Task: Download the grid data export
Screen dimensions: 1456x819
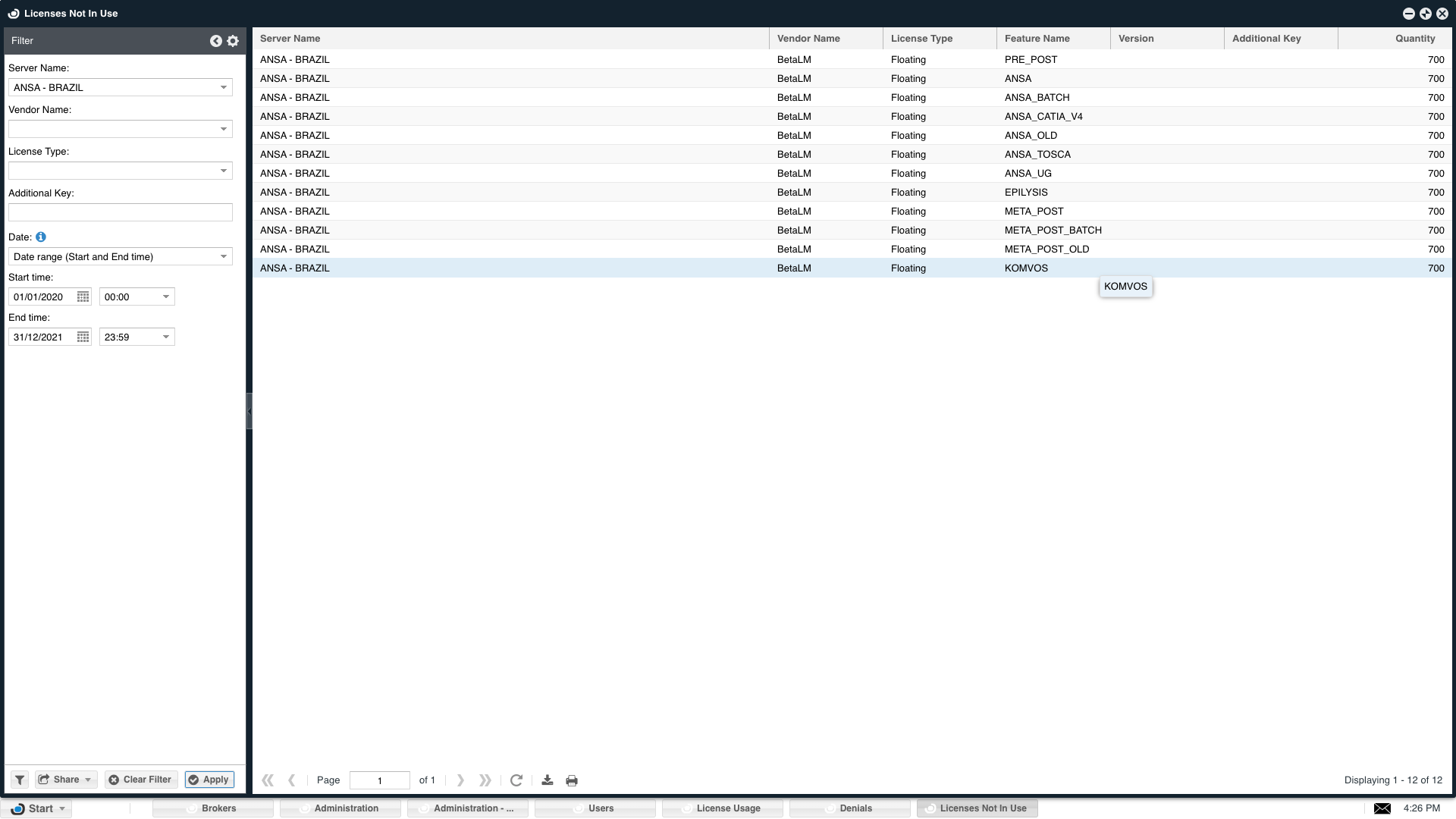Action: click(548, 780)
